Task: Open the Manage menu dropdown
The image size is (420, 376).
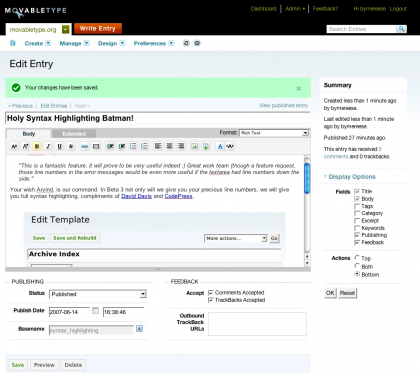Action: tap(87, 43)
